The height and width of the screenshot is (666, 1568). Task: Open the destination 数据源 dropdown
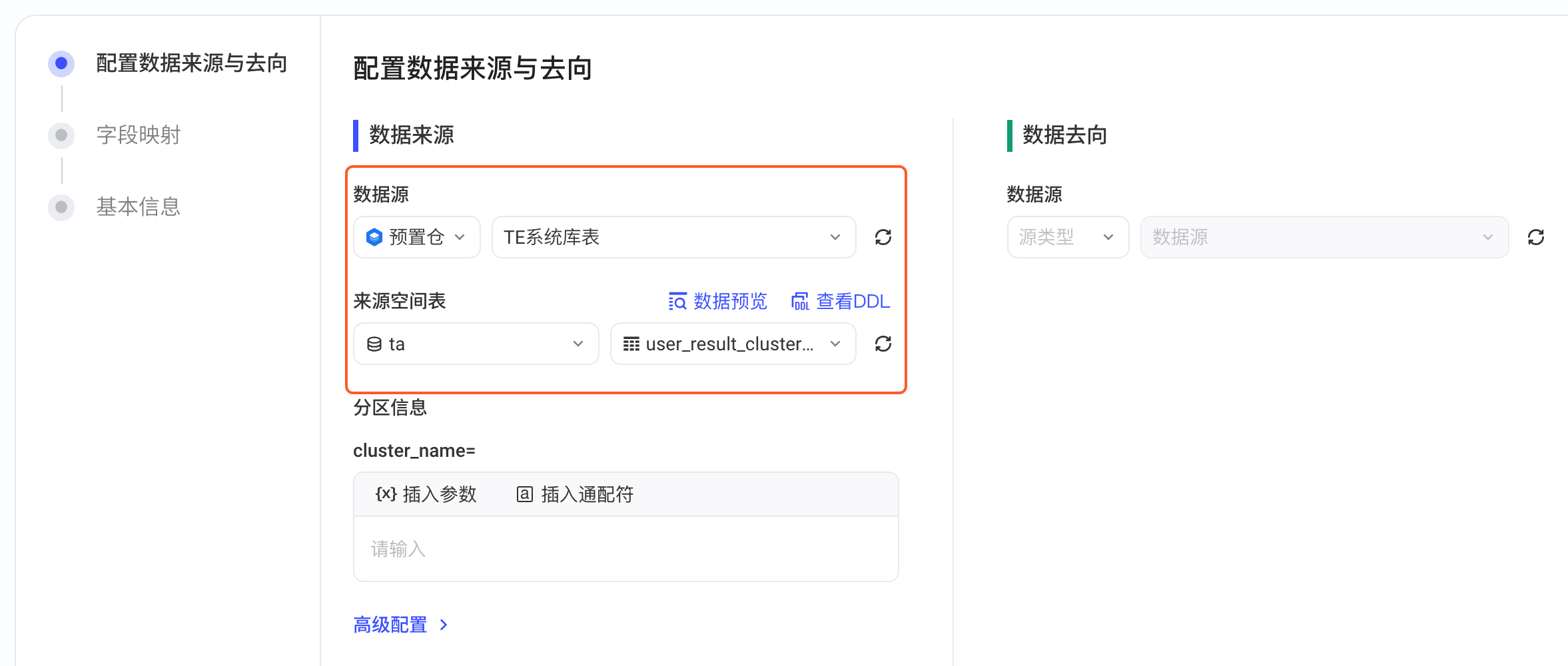(1324, 237)
